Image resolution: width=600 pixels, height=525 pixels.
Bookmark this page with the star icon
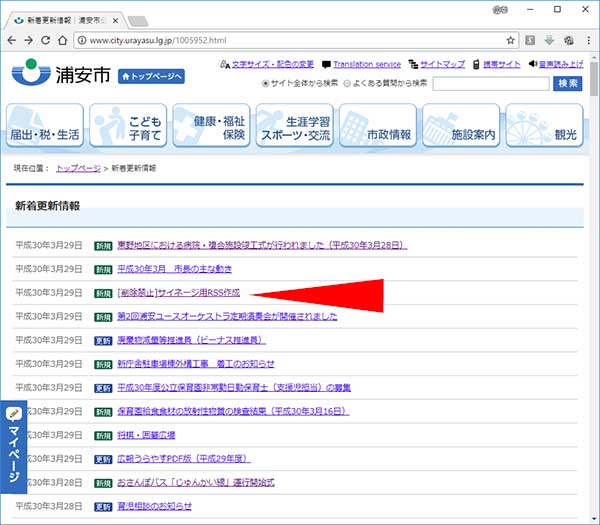(x=511, y=40)
